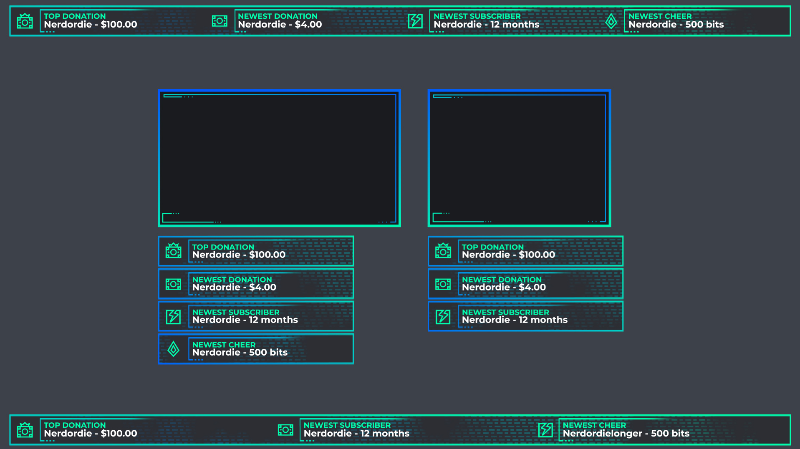Click "Nerdordie - 12 months" in bottom bar
Screen dimensions: 800x449
point(356,434)
